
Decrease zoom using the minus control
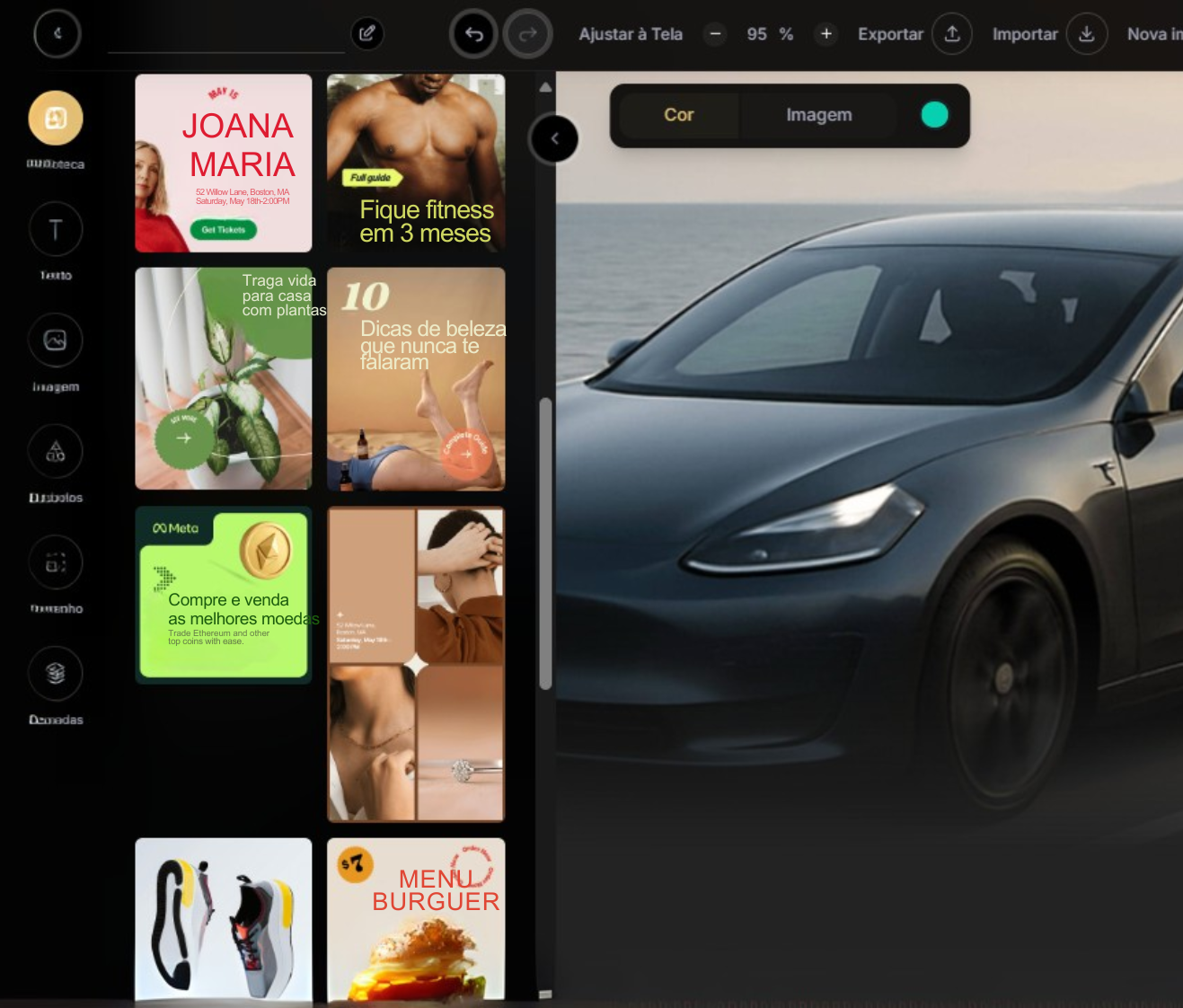pyautogui.click(x=715, y=34)
